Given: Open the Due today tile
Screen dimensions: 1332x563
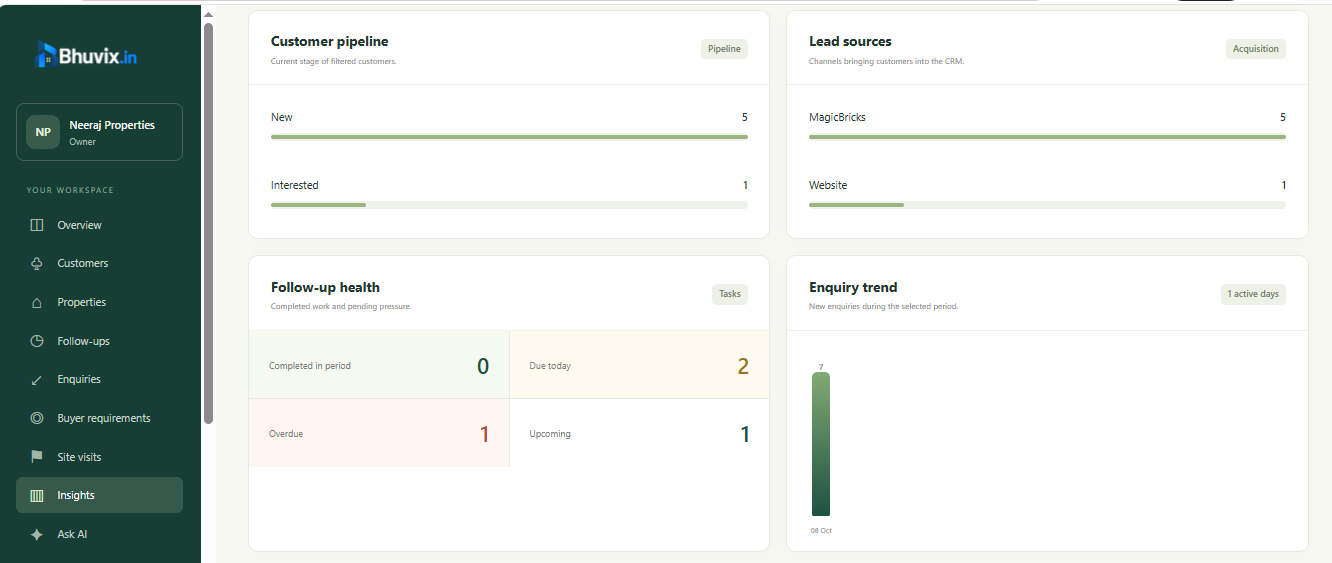Looking at the screenshot, I should coord(639,365).
